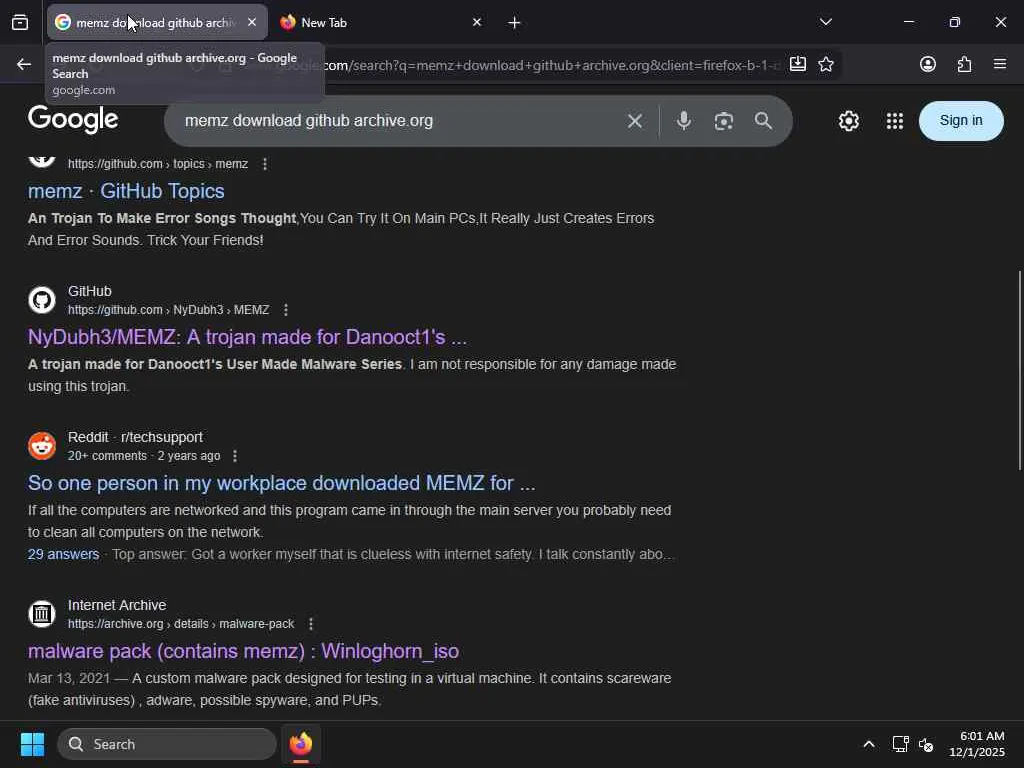Screen dimensions: 1024x768
Task: Open the Windows Start menu
Action: (32, 744)
